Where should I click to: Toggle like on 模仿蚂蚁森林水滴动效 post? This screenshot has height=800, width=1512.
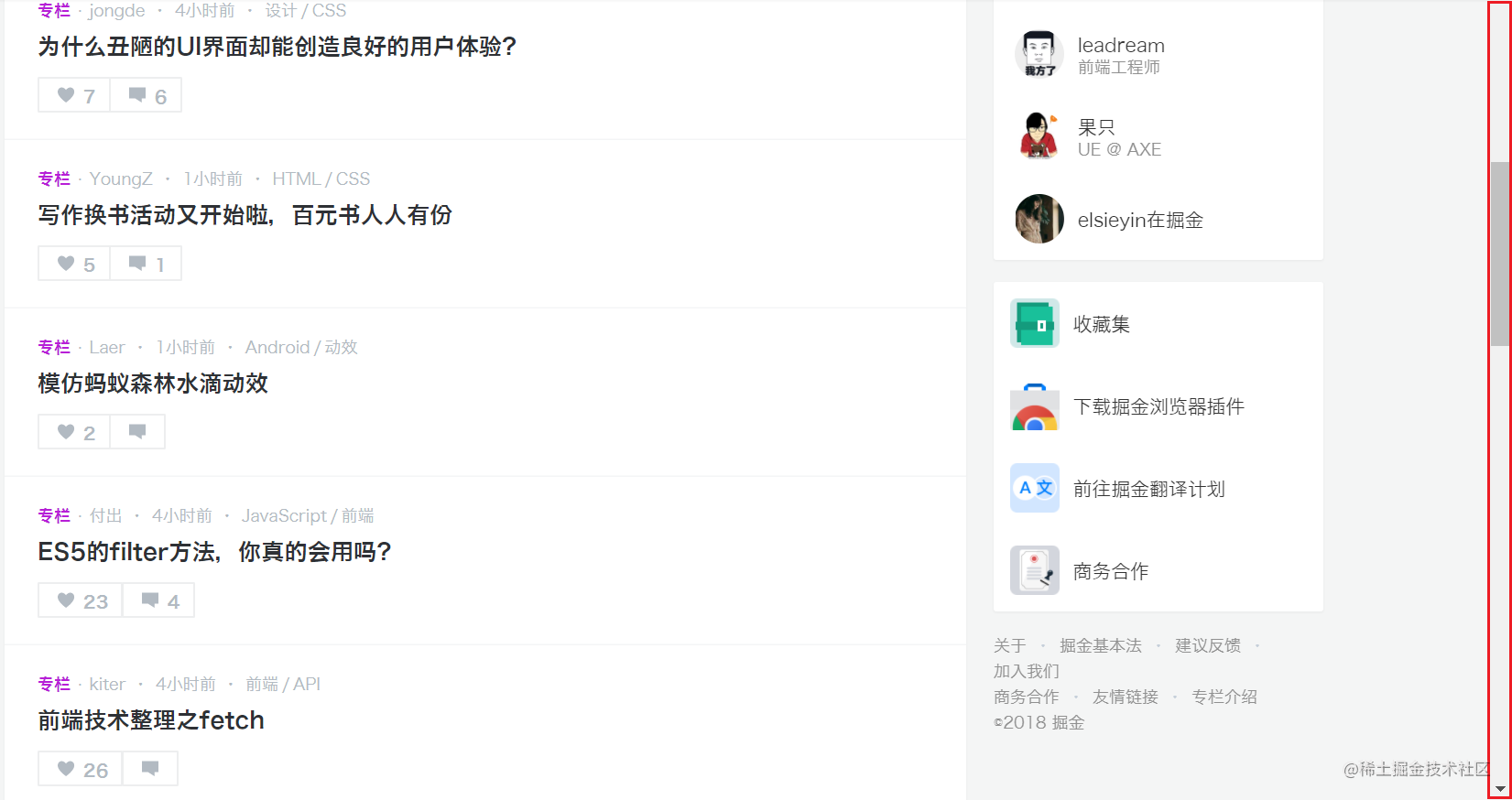(74, 432)
